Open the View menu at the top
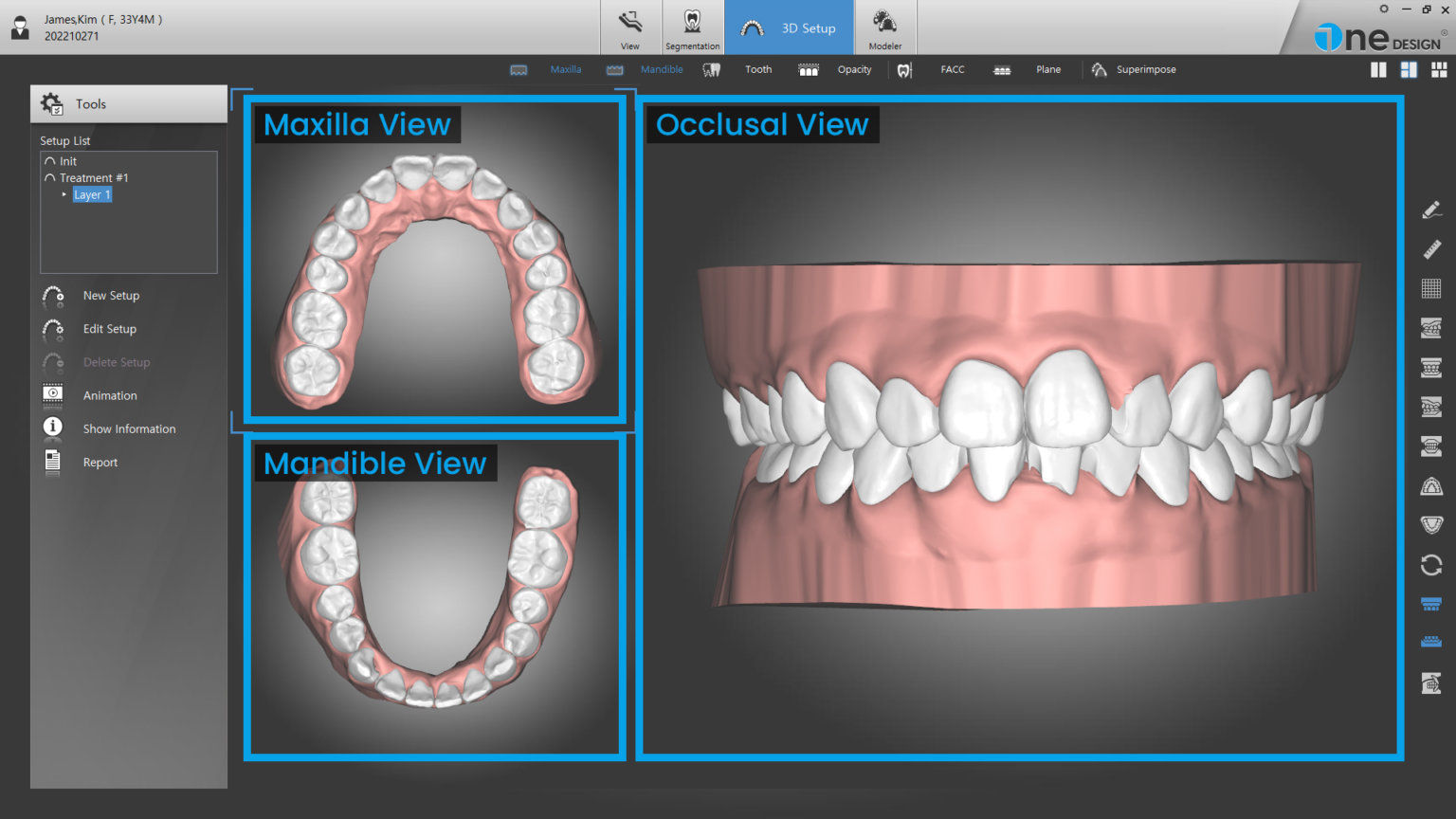The width and height of the screenshot is (1456, 819). click(629, 27)
